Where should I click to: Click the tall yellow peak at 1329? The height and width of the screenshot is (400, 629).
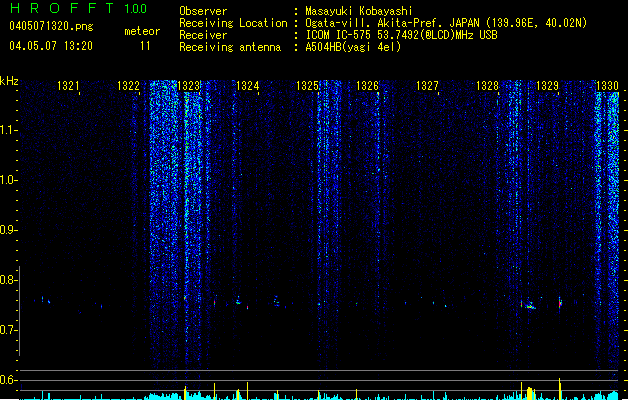coord(560,388)
